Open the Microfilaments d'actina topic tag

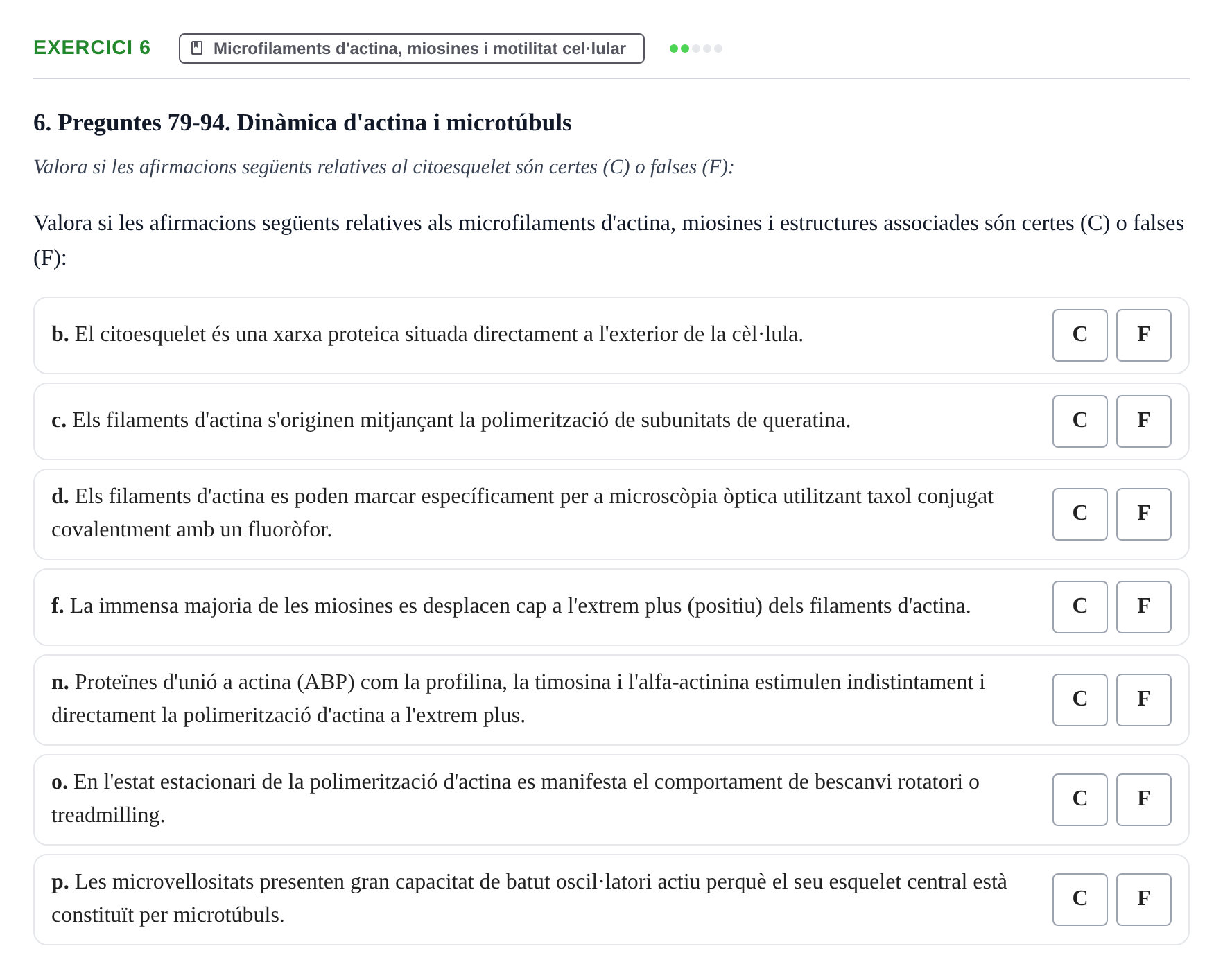tap(412, 49)
